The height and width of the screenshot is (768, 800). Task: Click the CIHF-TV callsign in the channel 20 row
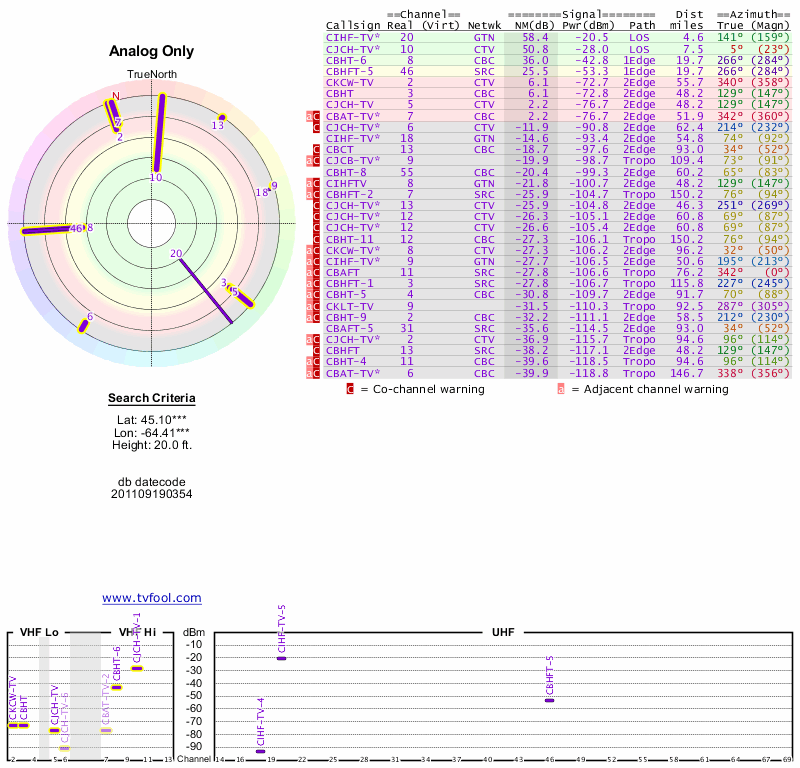coord(352,36)
